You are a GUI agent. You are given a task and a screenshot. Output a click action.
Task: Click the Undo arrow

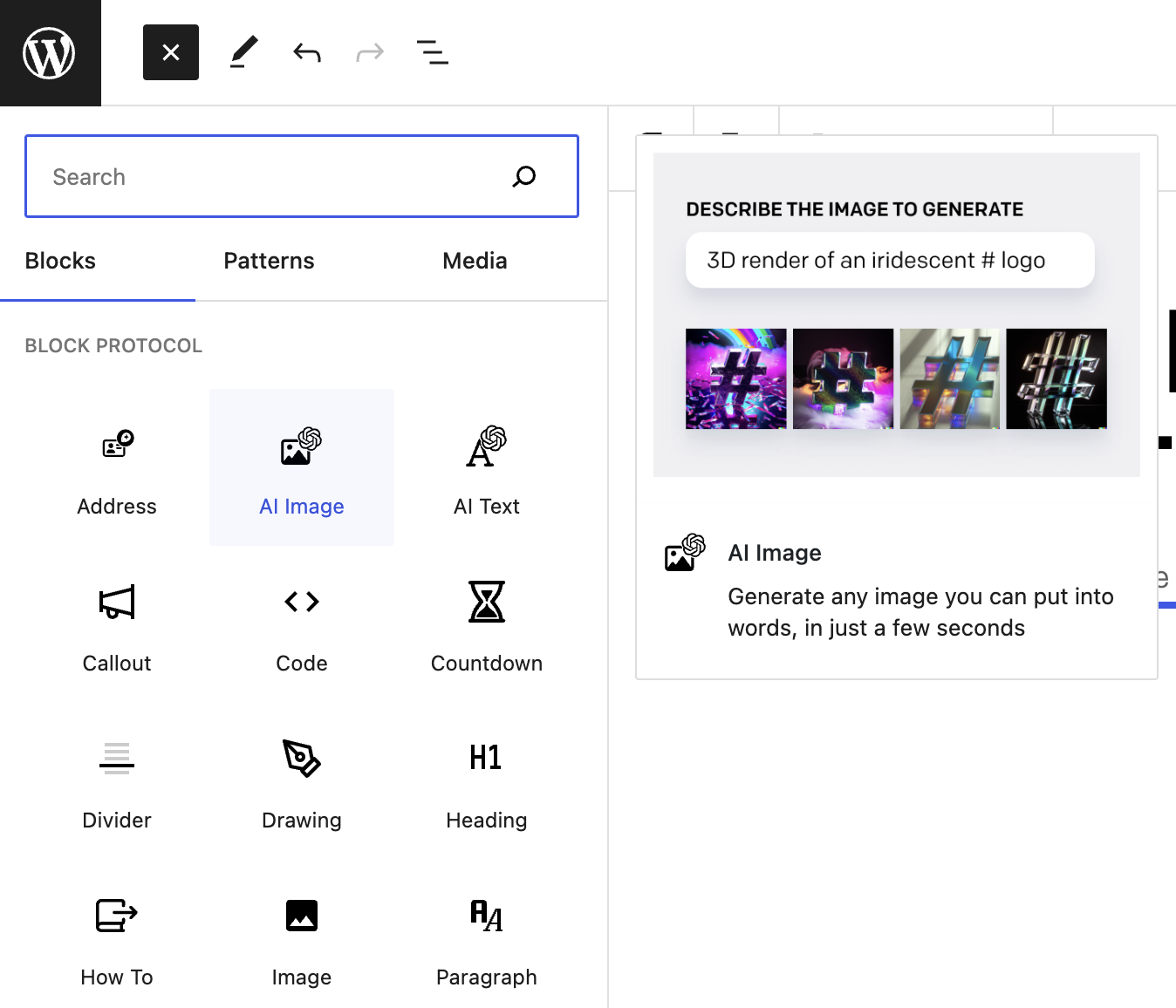(307, 53)
